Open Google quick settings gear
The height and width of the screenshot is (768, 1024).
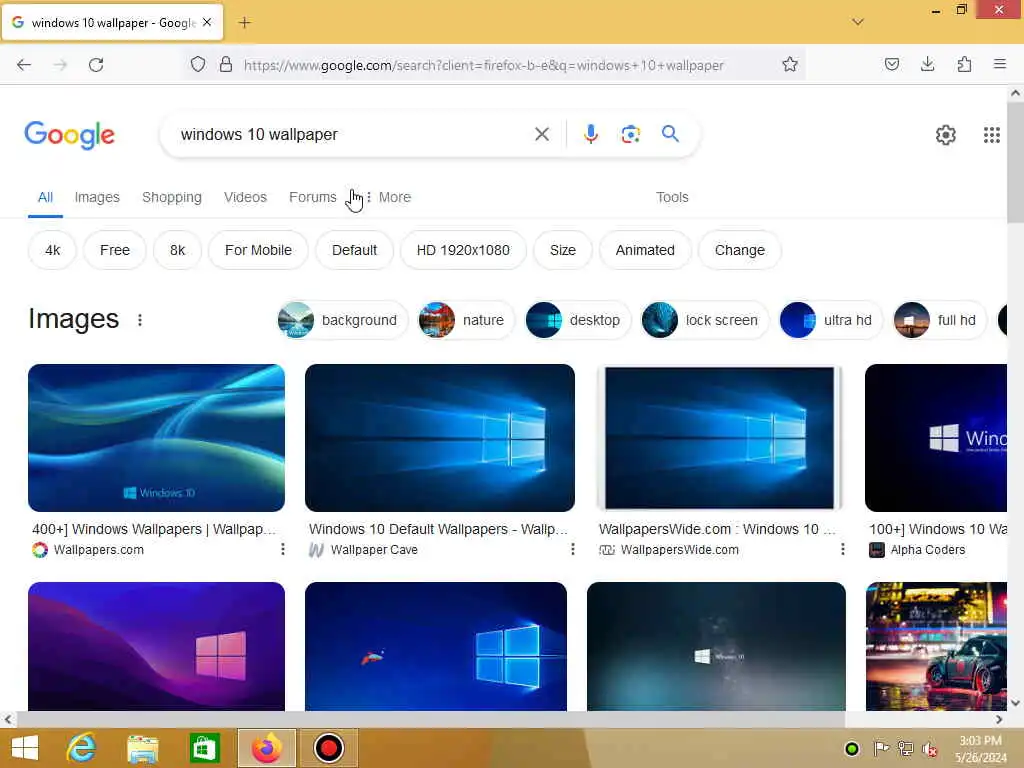946,135
